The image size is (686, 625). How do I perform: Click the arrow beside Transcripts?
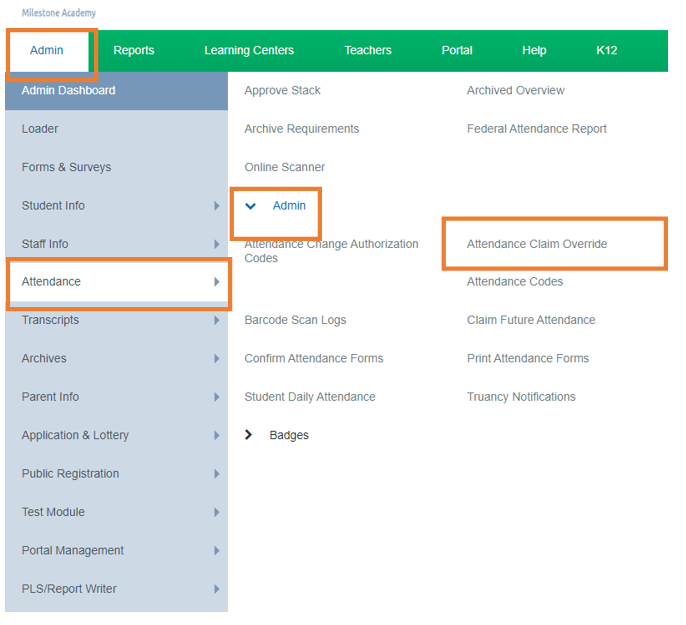click(x=216, y=321)
